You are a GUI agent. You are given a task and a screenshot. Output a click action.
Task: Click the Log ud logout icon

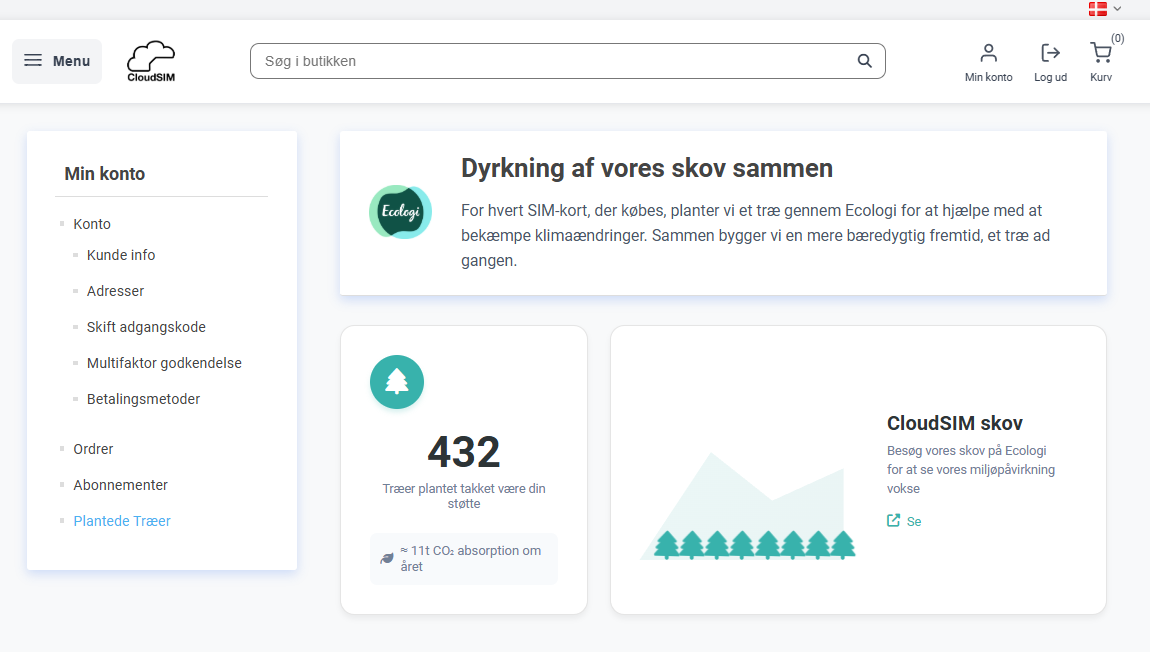click(x=1050, y=53)
